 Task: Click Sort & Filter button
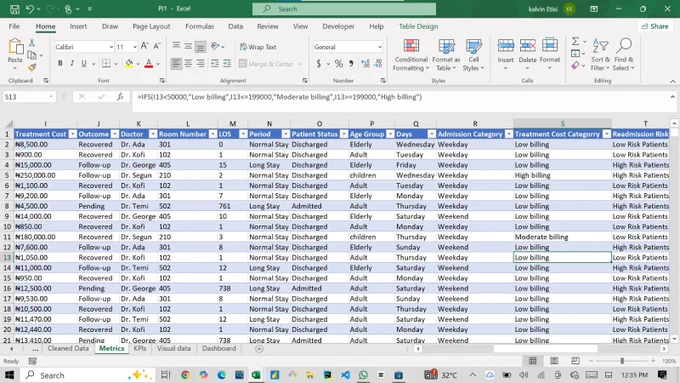[x=600, y=55]
